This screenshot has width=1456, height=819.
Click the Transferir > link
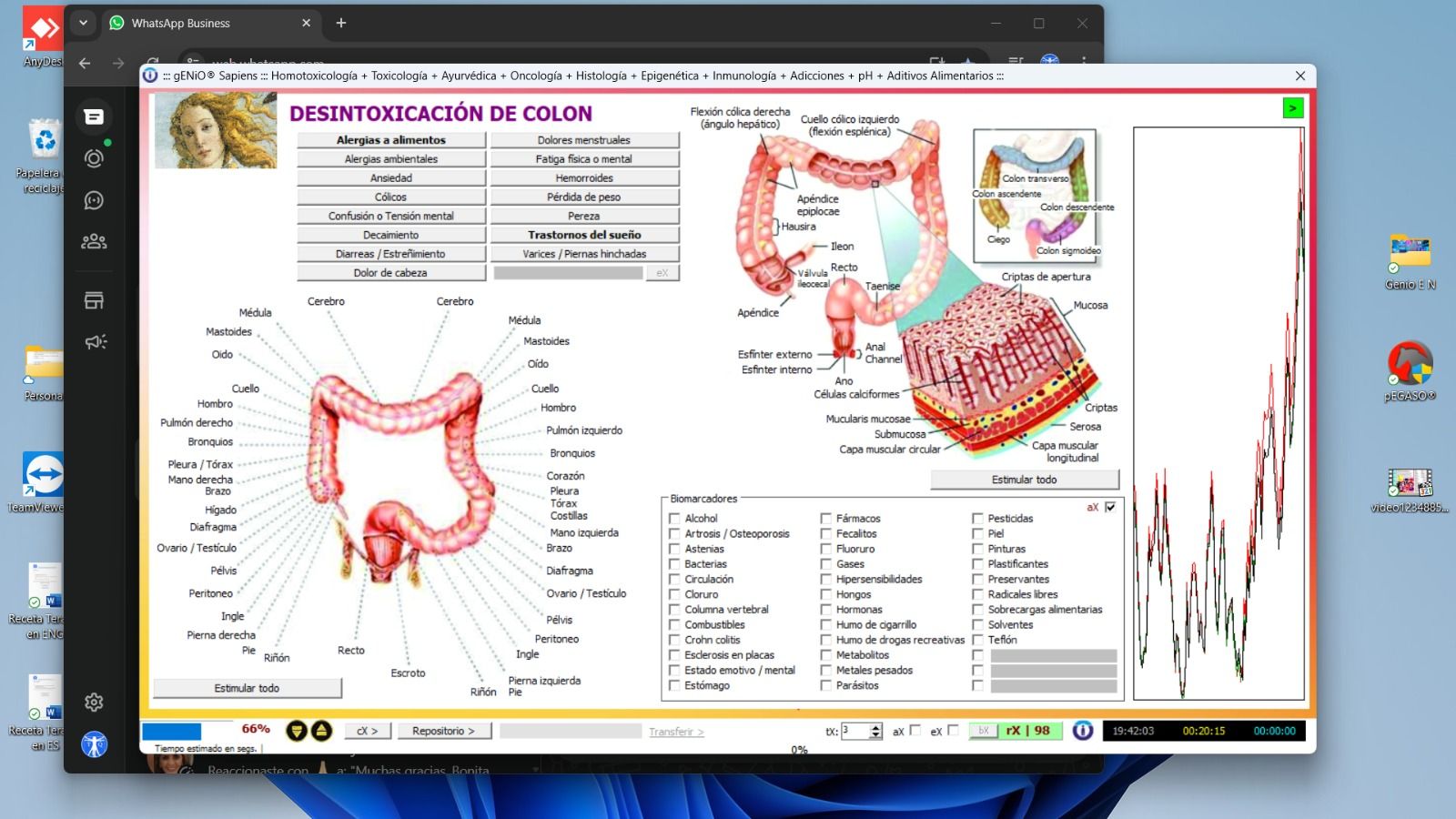(676, 732)
